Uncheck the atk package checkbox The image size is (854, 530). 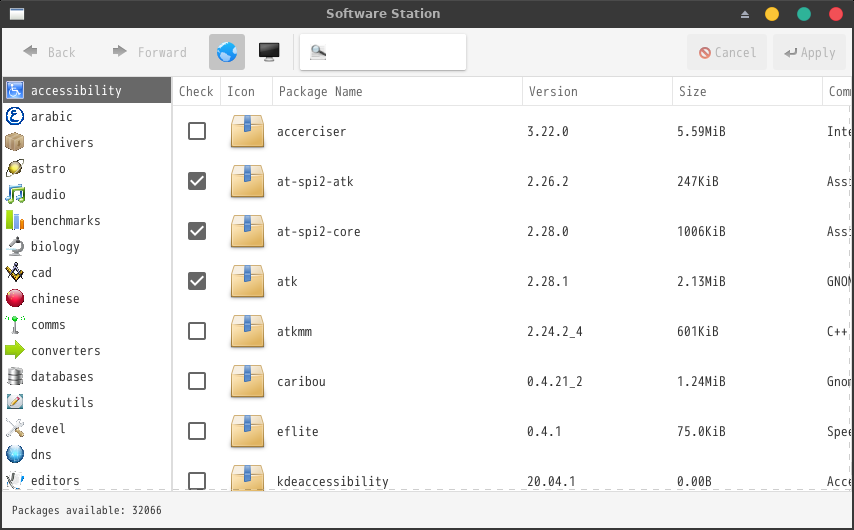pos(197,281)
